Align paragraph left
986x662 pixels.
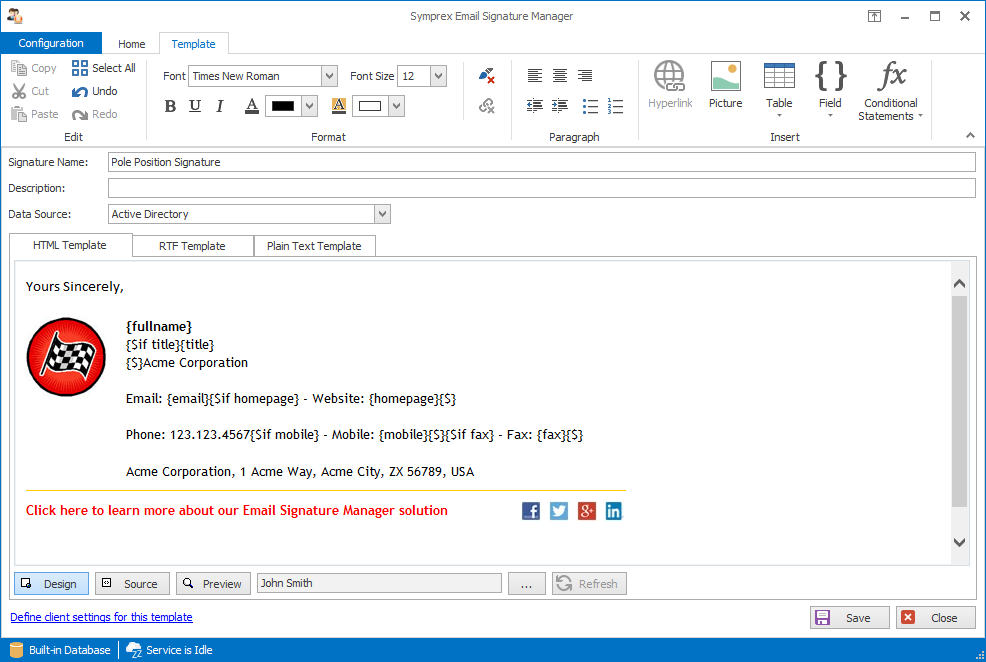[x=535, y=76]
